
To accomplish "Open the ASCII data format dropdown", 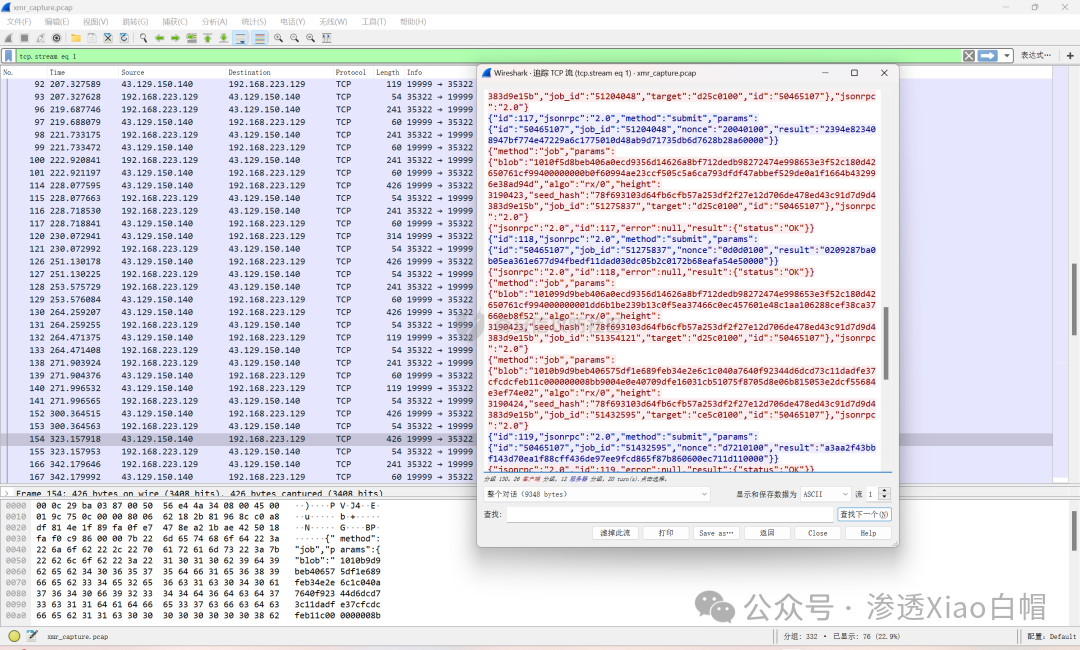I will (x=824, y=494).
